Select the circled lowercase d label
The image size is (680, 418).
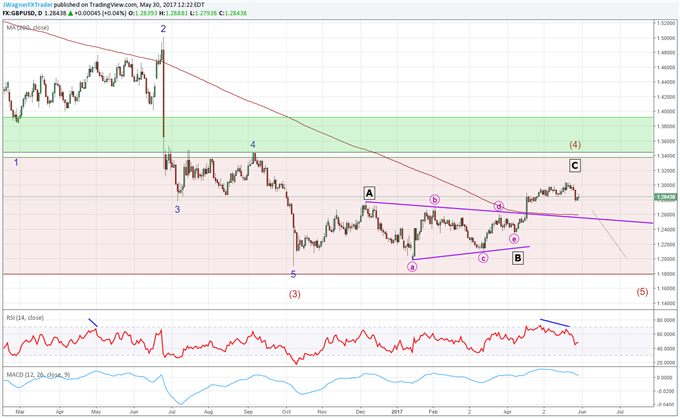tap(499, 206)
